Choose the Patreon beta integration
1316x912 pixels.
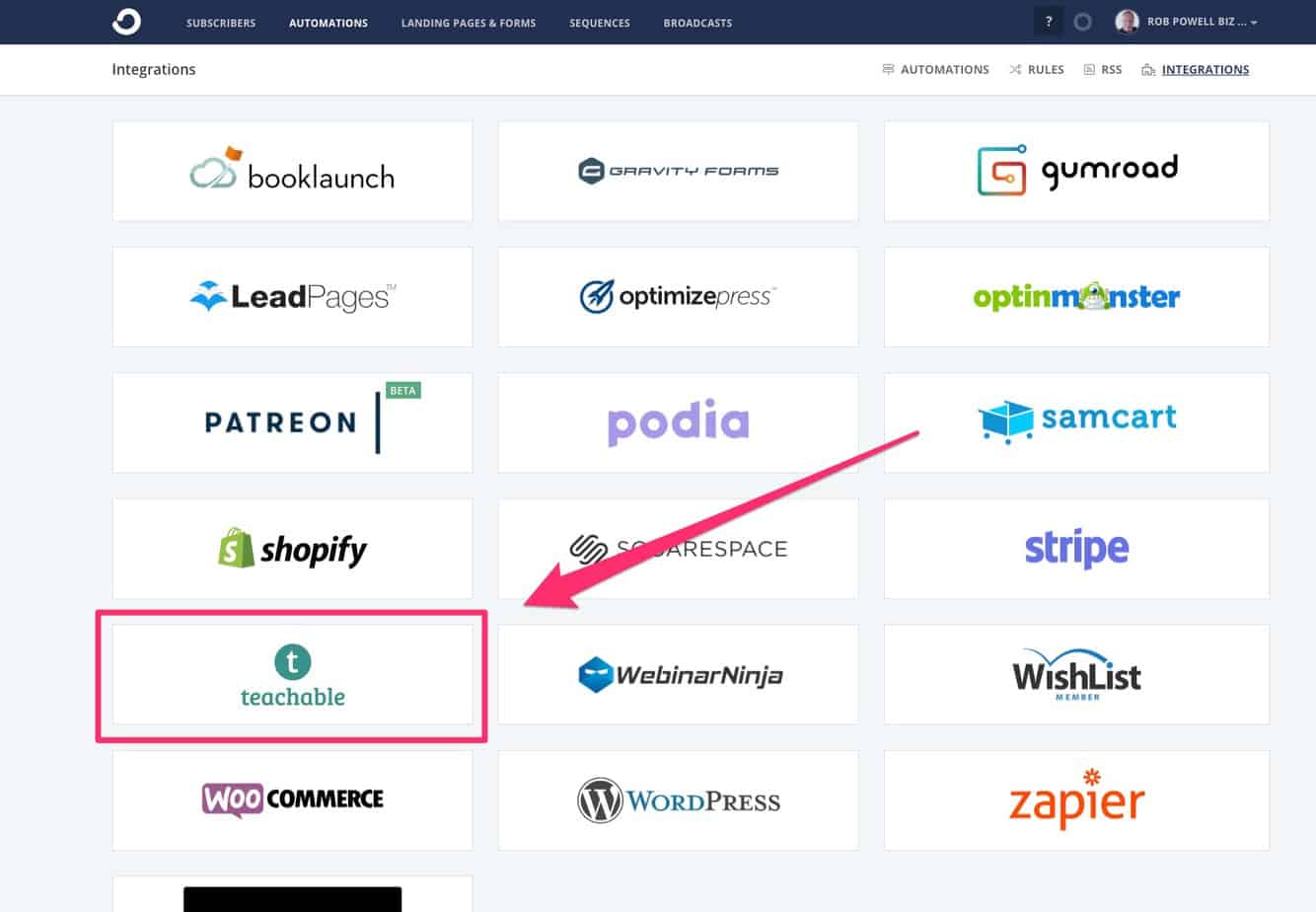coord(293,422)
